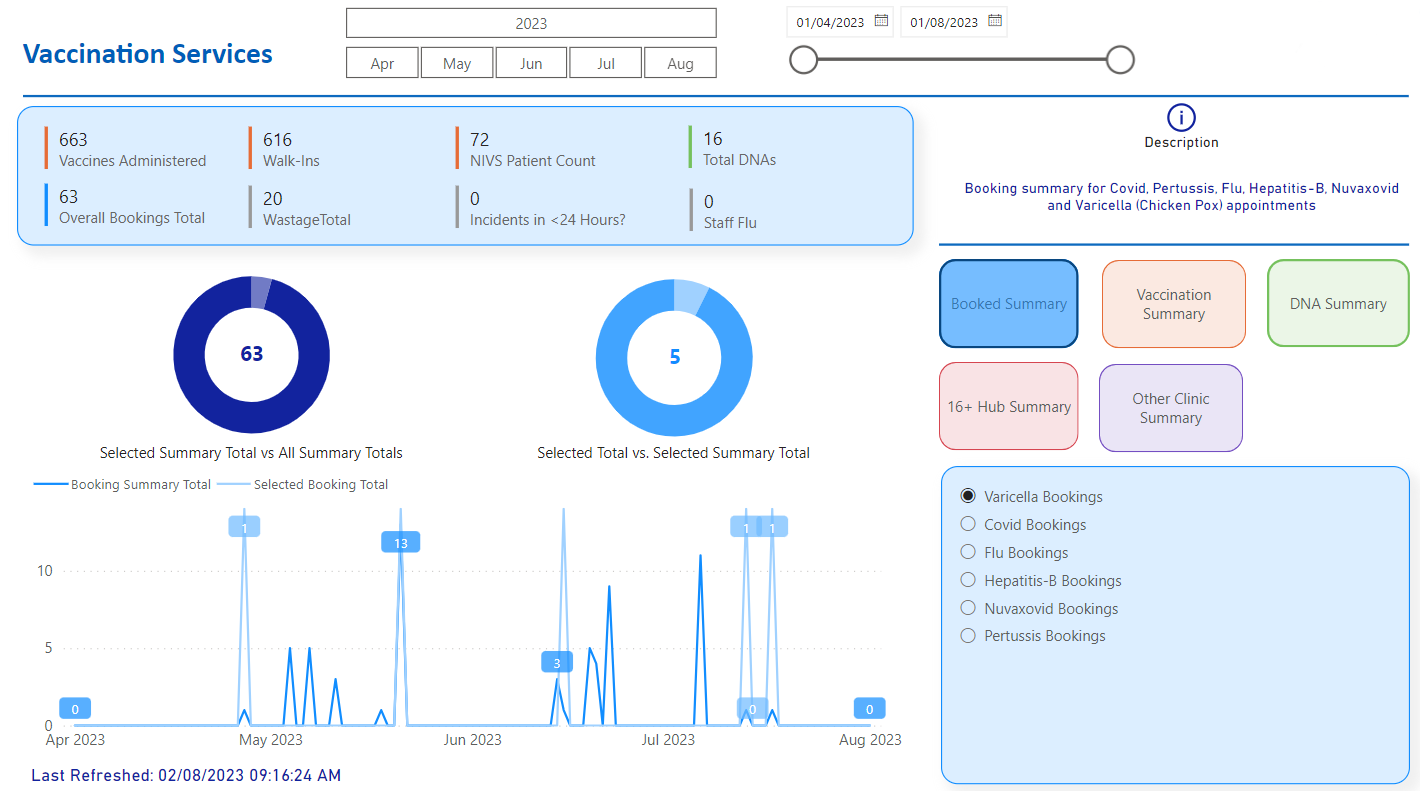Click the Selected Booking Total legend entry
Screen dimensions: 1420x791
(303, 484)
